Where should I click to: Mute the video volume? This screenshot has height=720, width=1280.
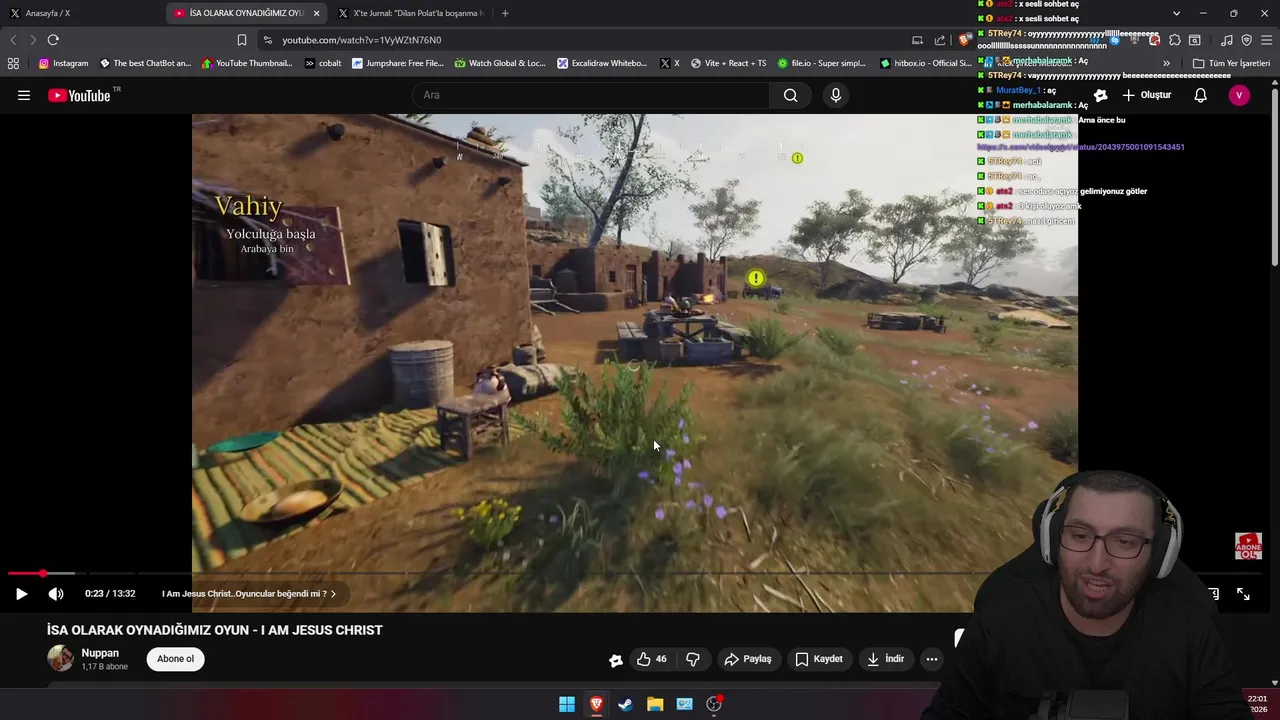pos(56,594)
